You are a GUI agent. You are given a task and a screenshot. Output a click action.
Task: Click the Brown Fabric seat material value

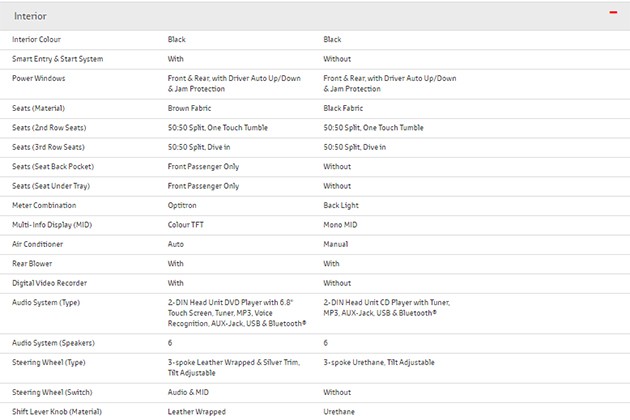point(195,108)
